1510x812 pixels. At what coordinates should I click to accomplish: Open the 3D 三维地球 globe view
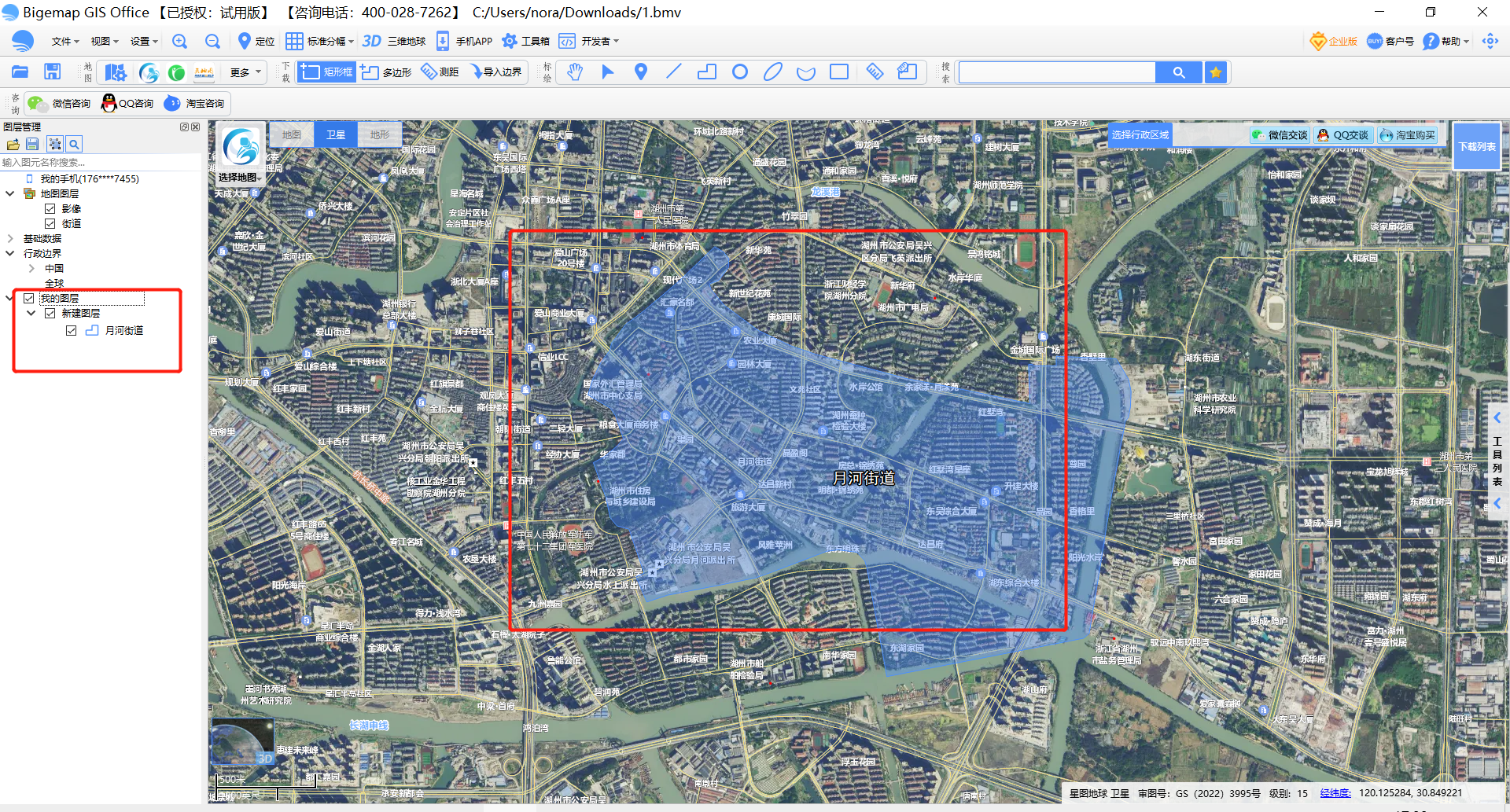pyautogui.click(x=394, y=42)
